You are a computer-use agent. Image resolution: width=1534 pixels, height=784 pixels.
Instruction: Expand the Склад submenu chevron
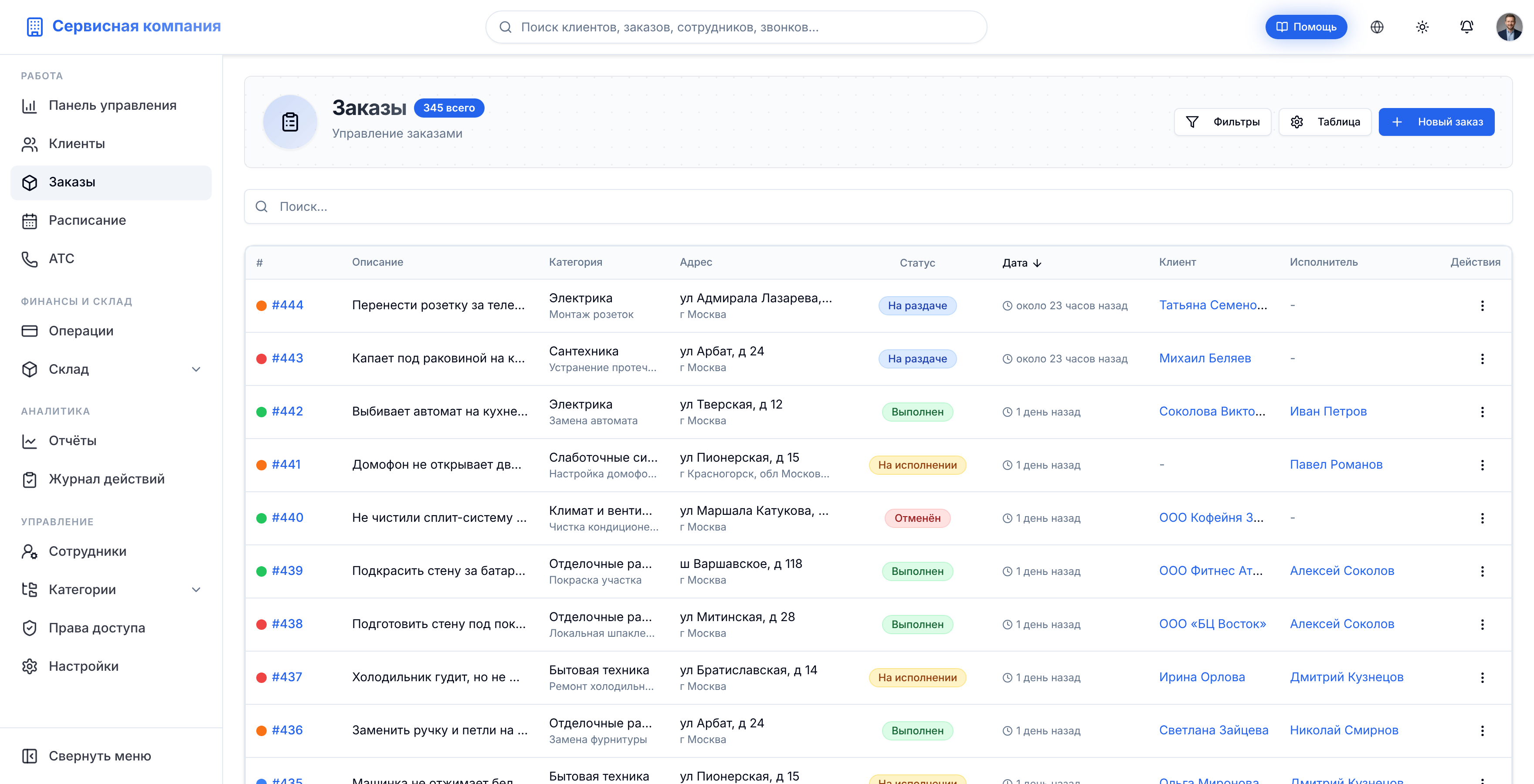point(196,370)
